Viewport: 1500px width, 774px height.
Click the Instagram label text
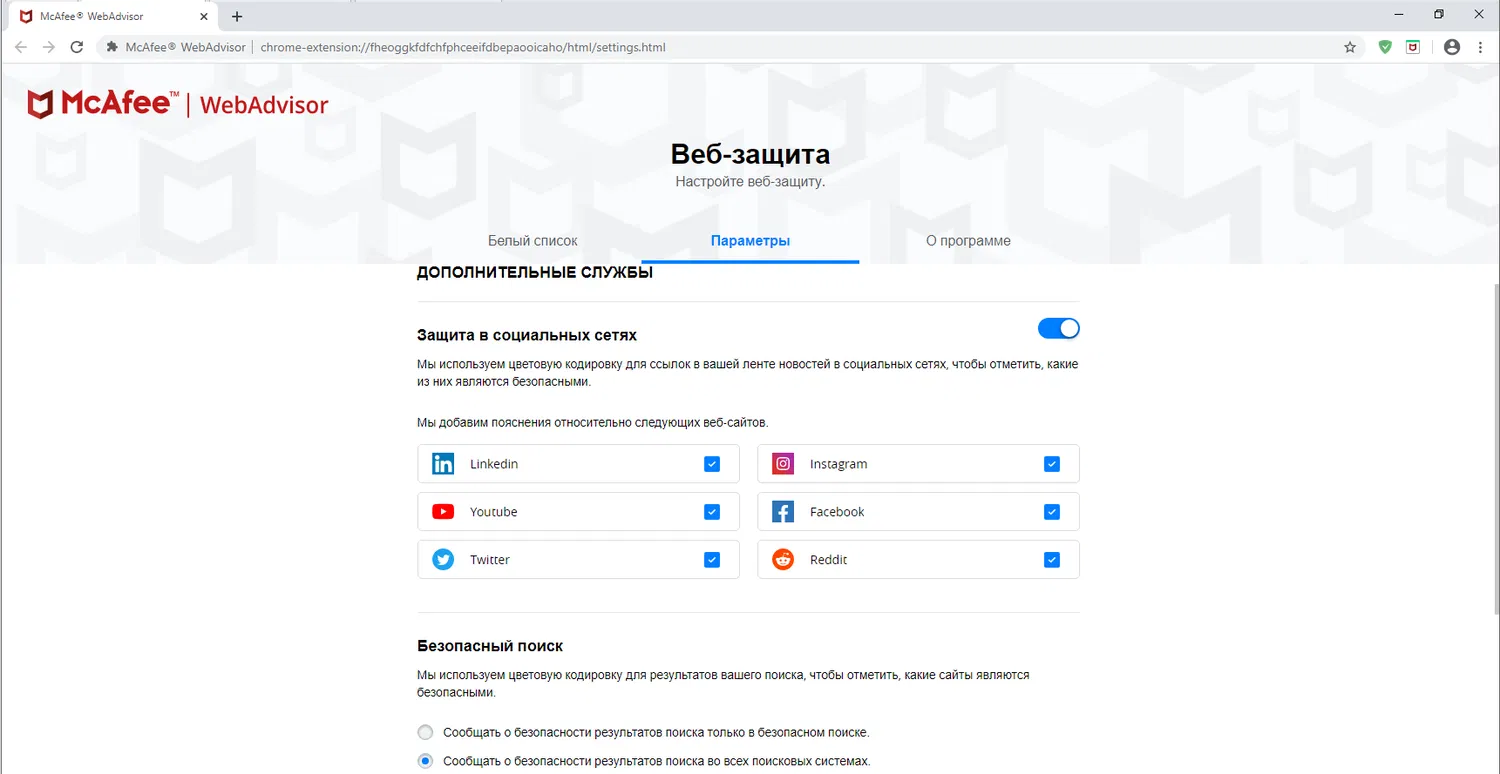click(x=839, y=464)
